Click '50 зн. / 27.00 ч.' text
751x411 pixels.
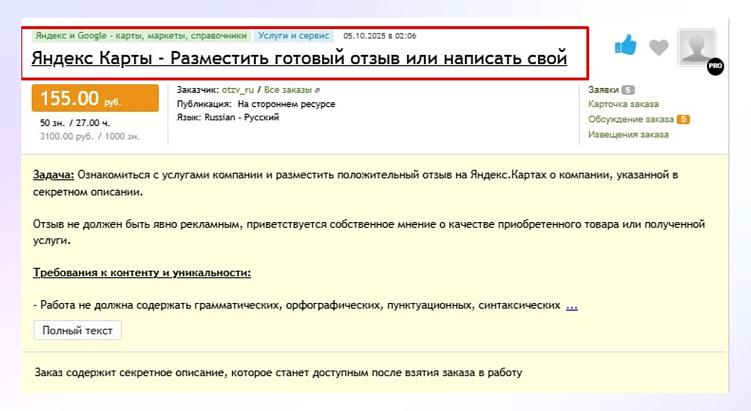pos(75,123)
